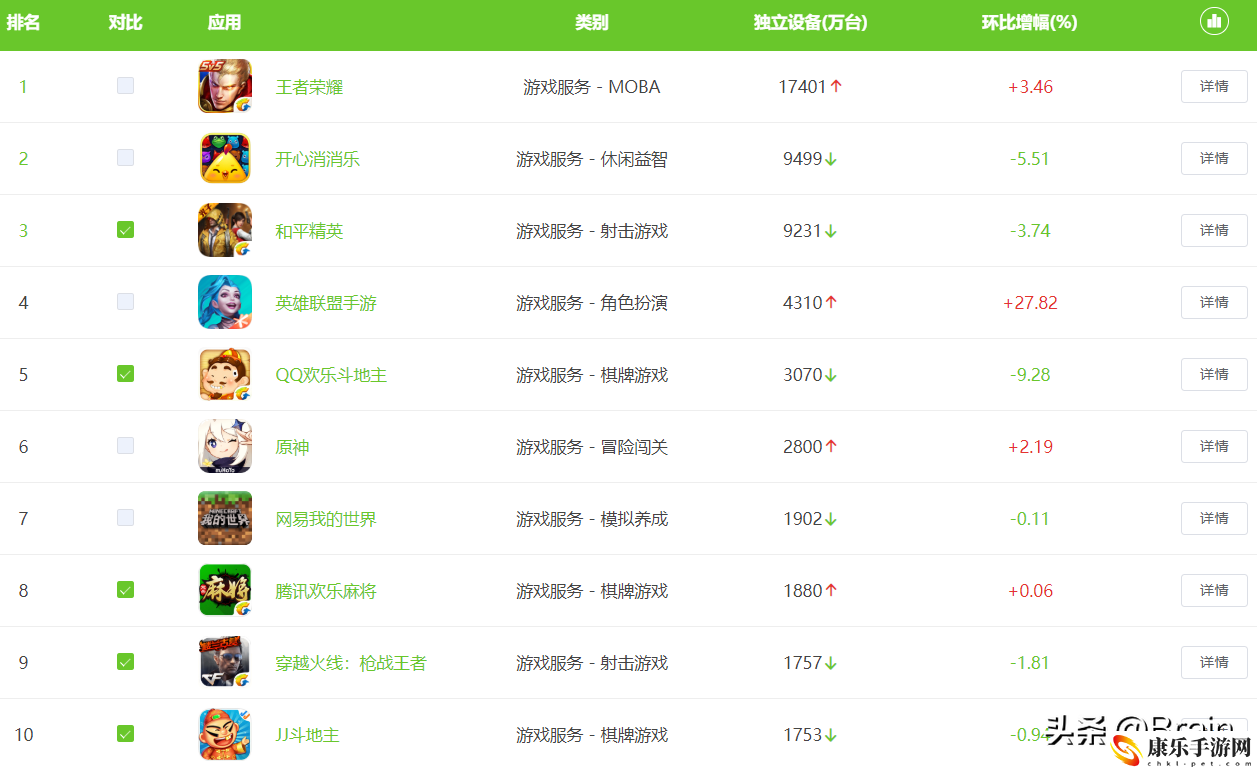1257x770 pixels.
Task: Click category cell 游戏服务 - 角色扮演
Action: 592,303
